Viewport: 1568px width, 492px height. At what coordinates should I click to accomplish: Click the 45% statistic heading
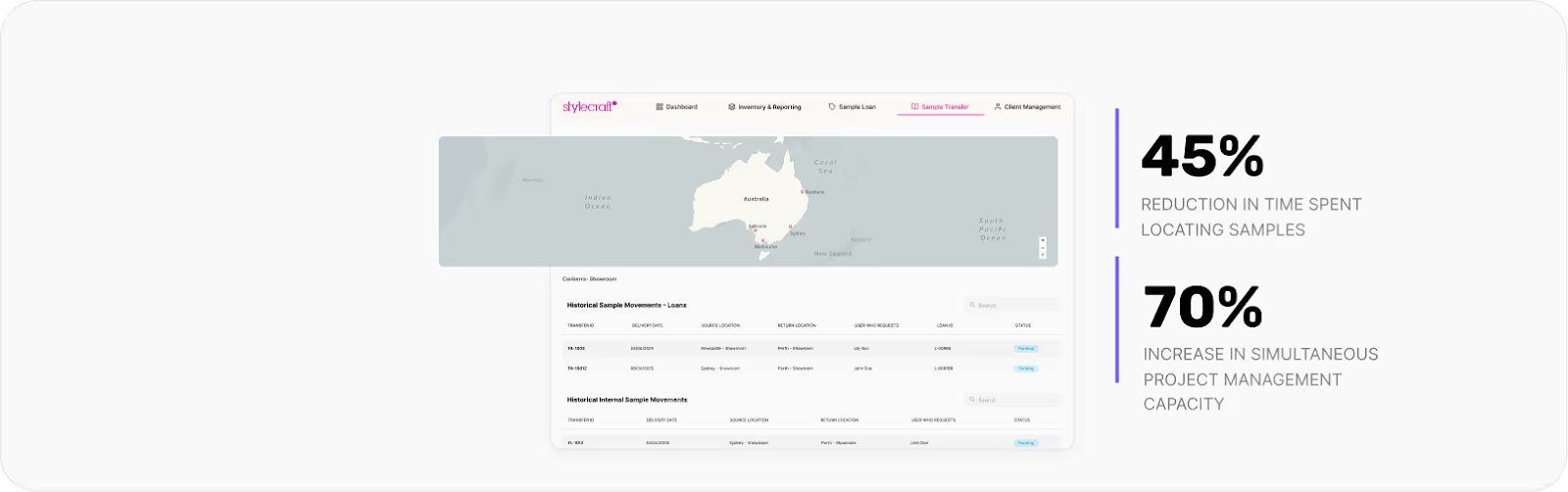(x=1202, y=156)
